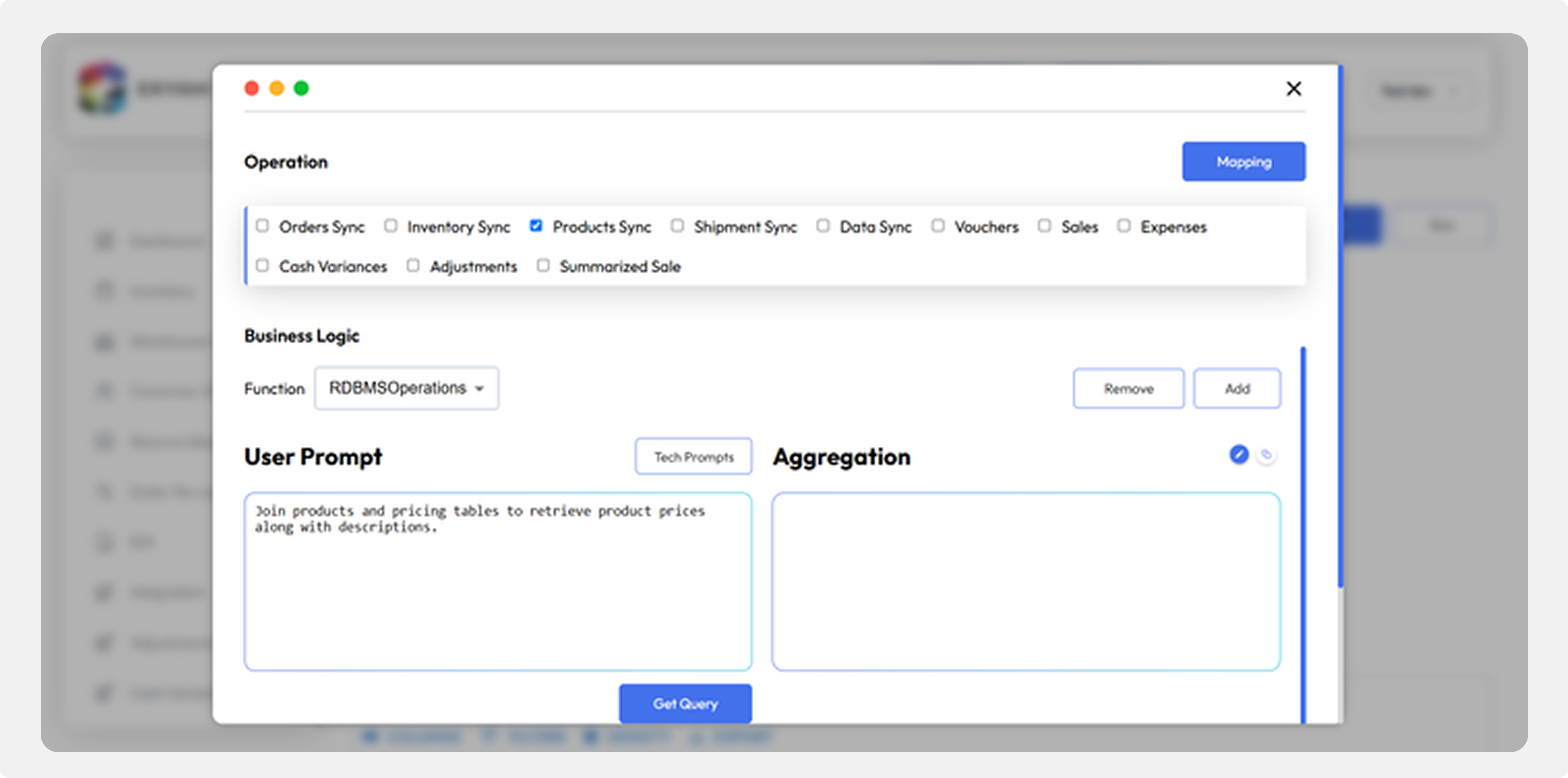1568x778 pixels.
Task: Uncheck the Products Sync checkbox
Action: (x=536, y=226)
